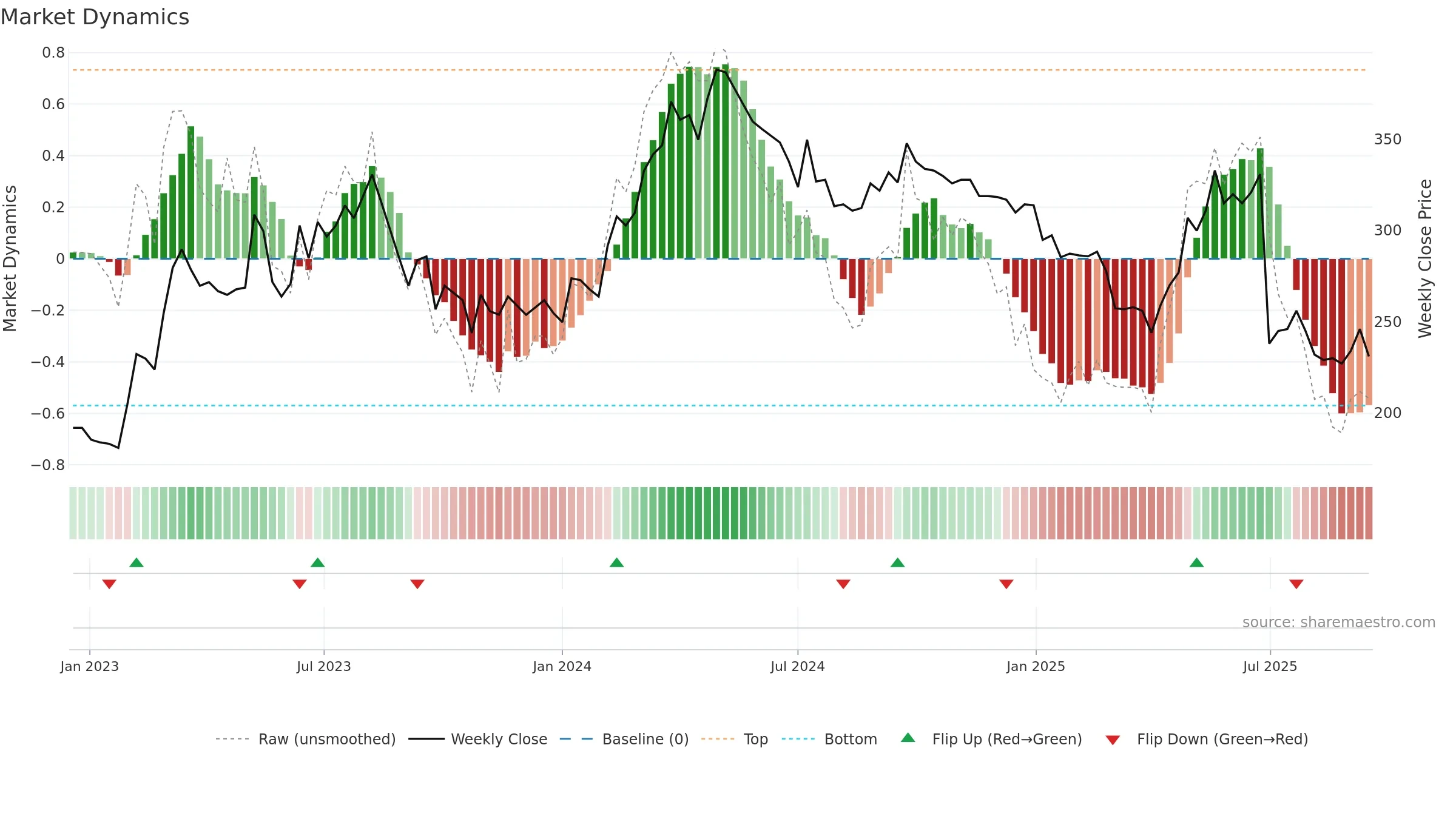The width and height of the screenshot is (1456, 819).
Task: Toggle the Flip Up (Red→Green) legend label
Action: [x=1007, y=739]
